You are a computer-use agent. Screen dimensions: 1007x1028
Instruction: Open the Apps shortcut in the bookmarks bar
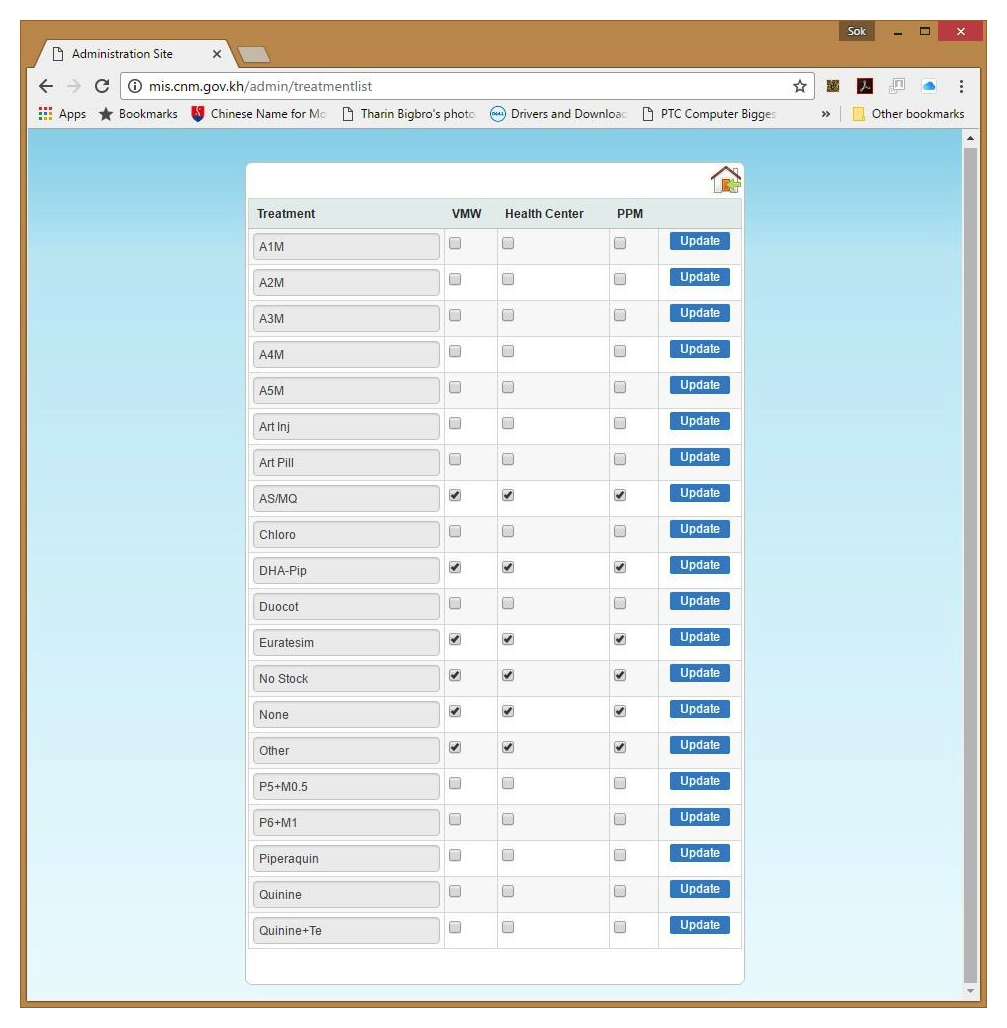63,114
